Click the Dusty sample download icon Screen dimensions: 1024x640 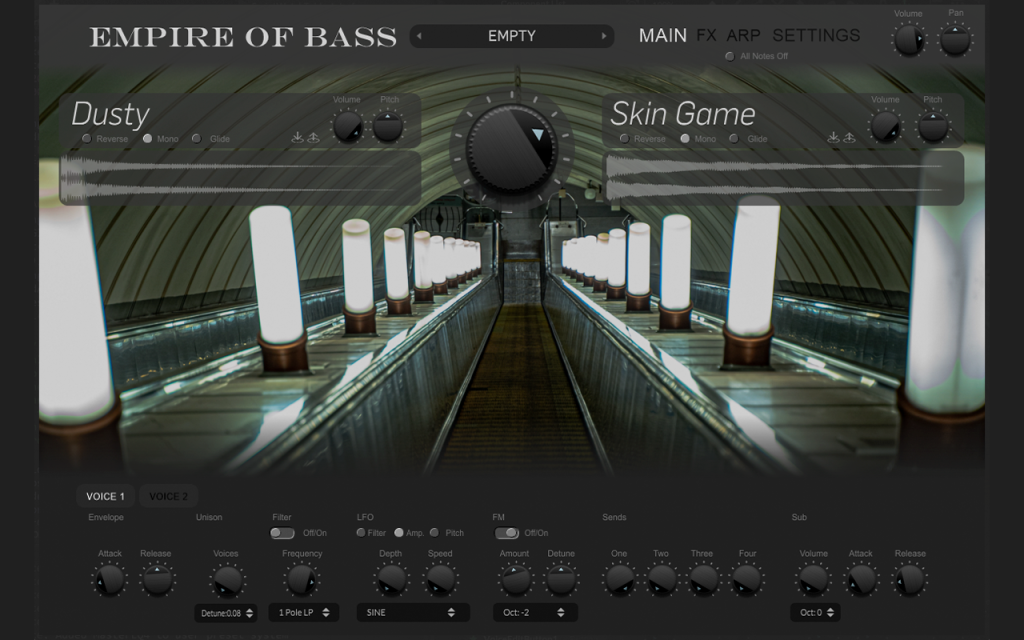[x=297, y=137]
